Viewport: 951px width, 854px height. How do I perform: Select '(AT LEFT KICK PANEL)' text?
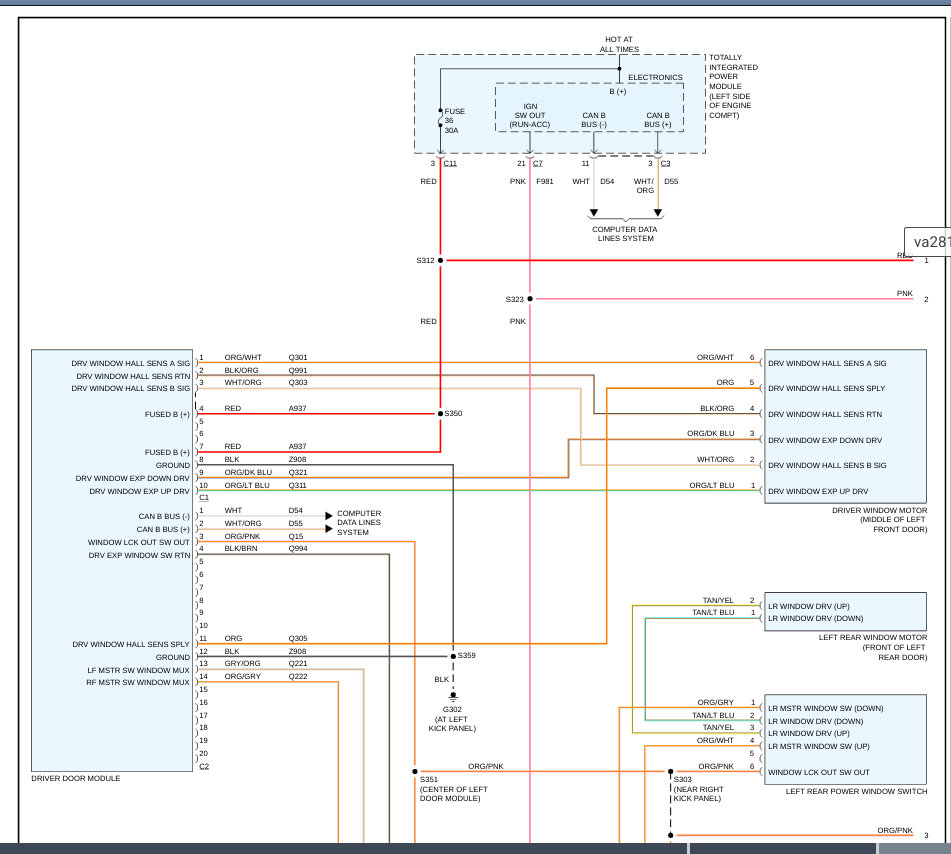click(x=452, y=724)
